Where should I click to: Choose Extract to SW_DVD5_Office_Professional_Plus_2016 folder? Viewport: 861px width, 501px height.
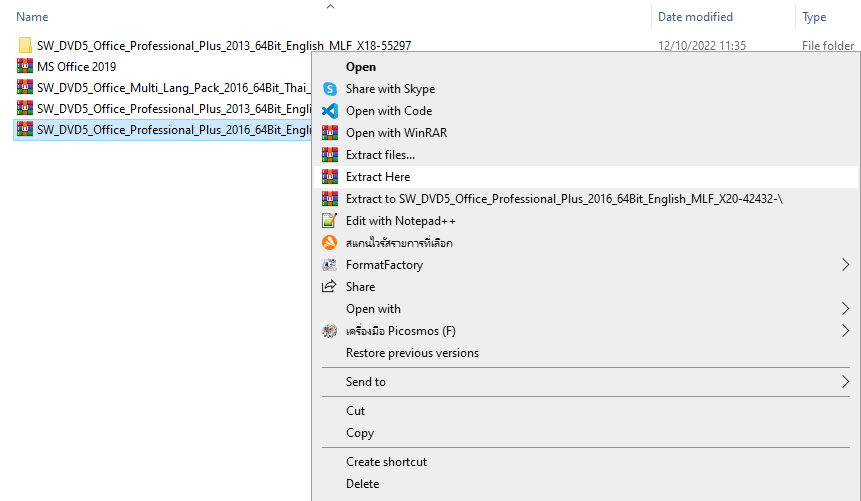coord(564,199)
